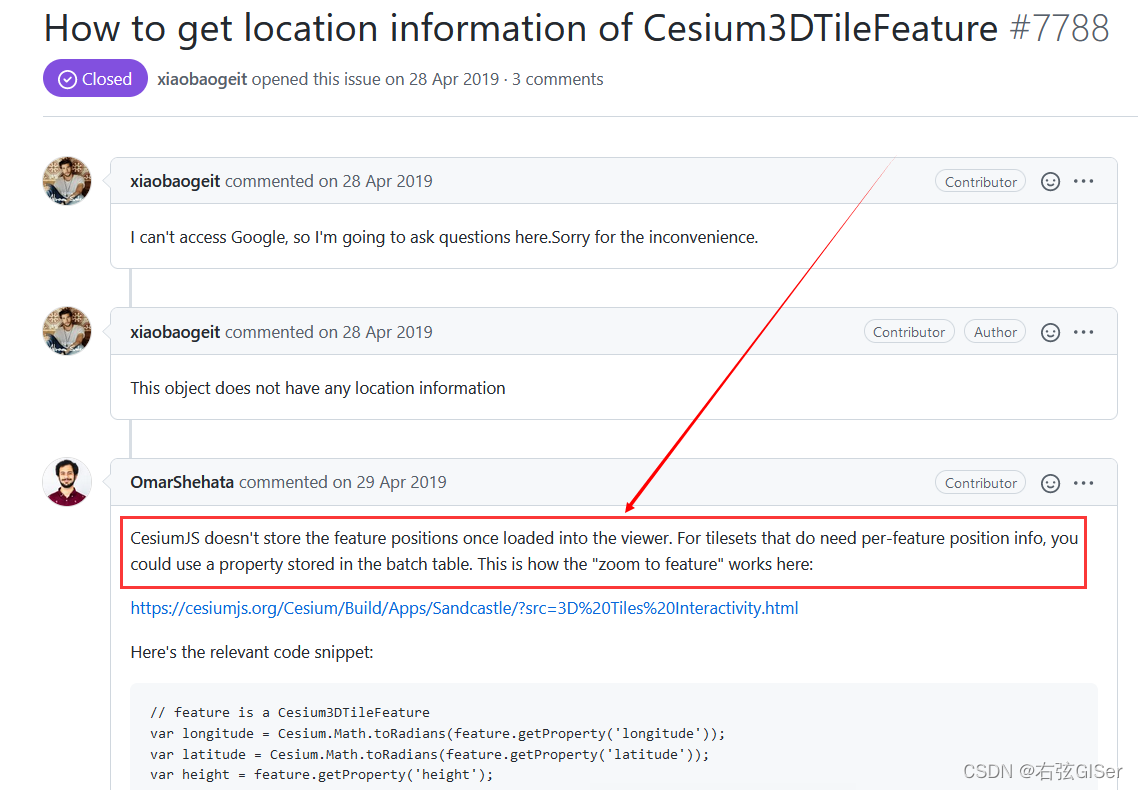Click Contributor badge on second comment
The width and height of the screenshot is (1138, 790).
[909, 332]
